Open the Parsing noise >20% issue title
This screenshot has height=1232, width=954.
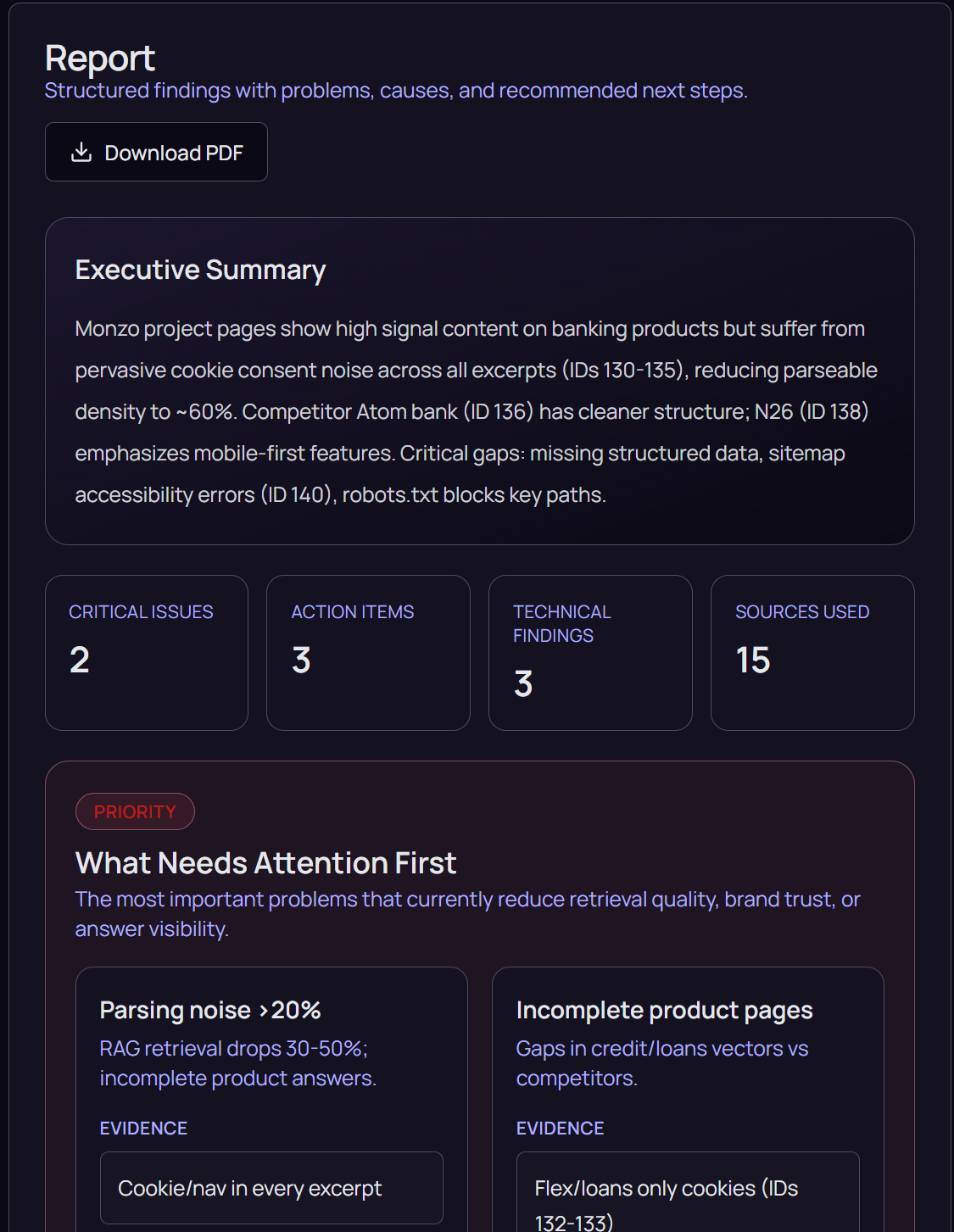(x=210, y=1011)
